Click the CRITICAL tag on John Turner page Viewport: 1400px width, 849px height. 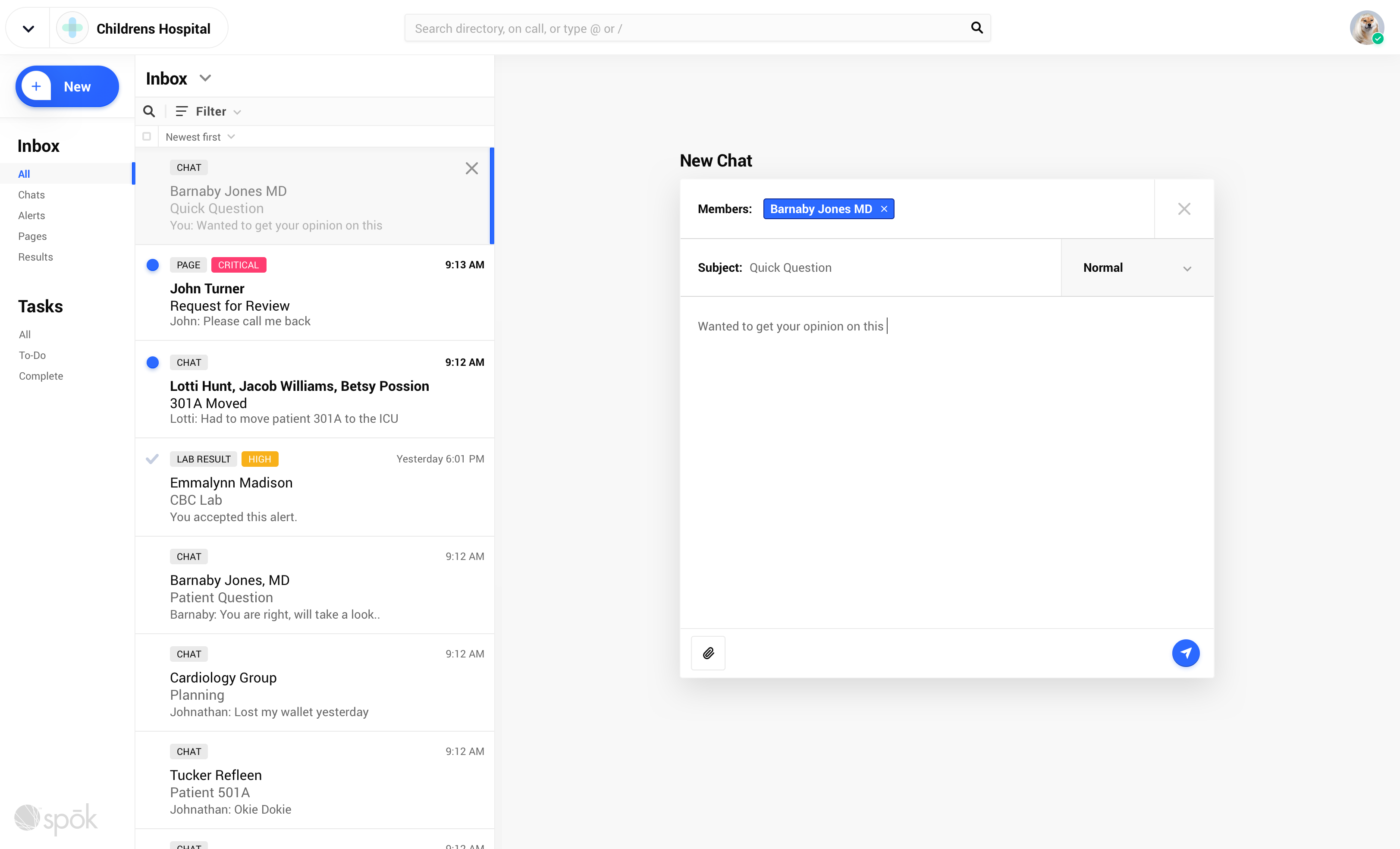(x=239, y=265)
